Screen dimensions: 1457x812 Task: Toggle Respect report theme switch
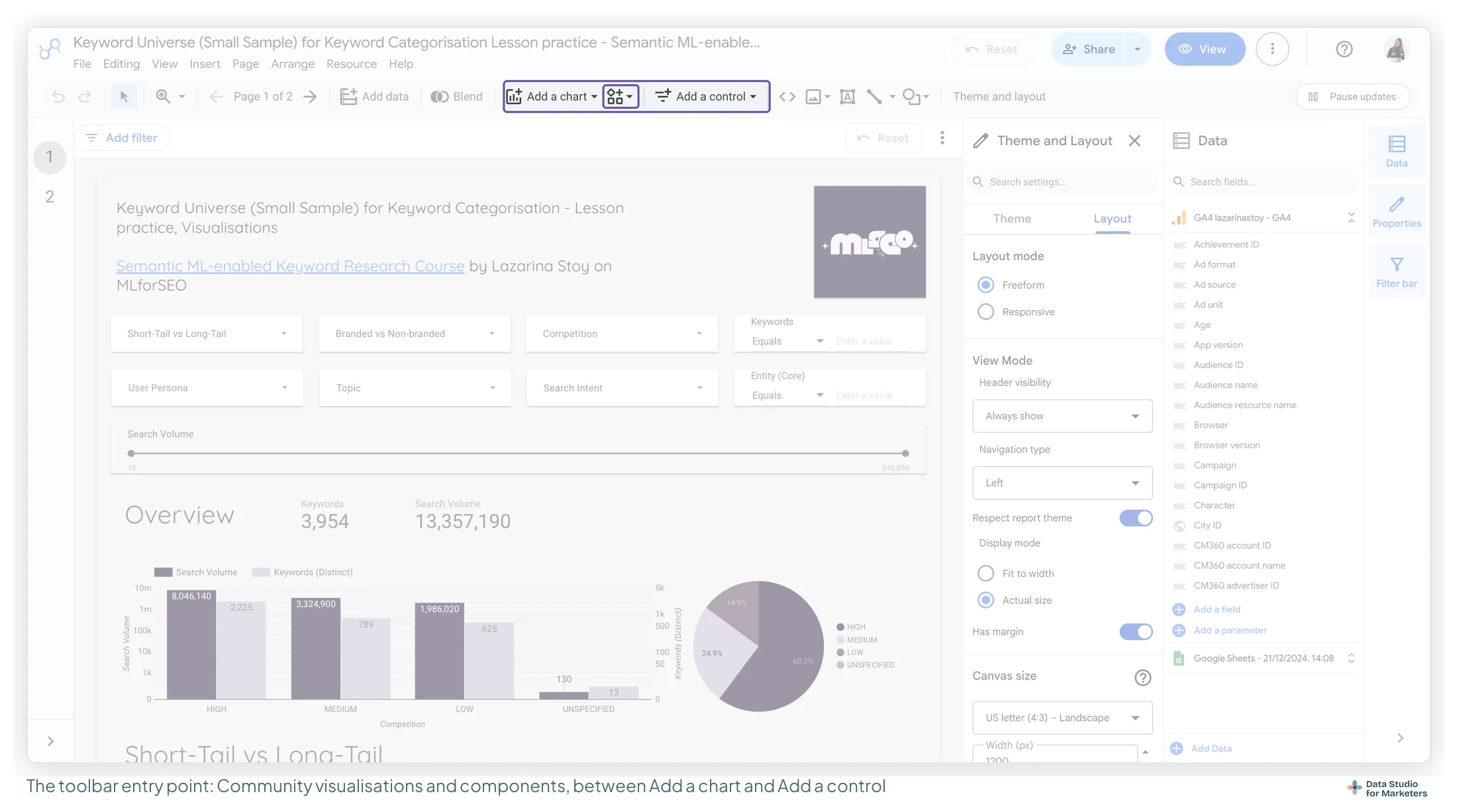[x=1136, y=518]
